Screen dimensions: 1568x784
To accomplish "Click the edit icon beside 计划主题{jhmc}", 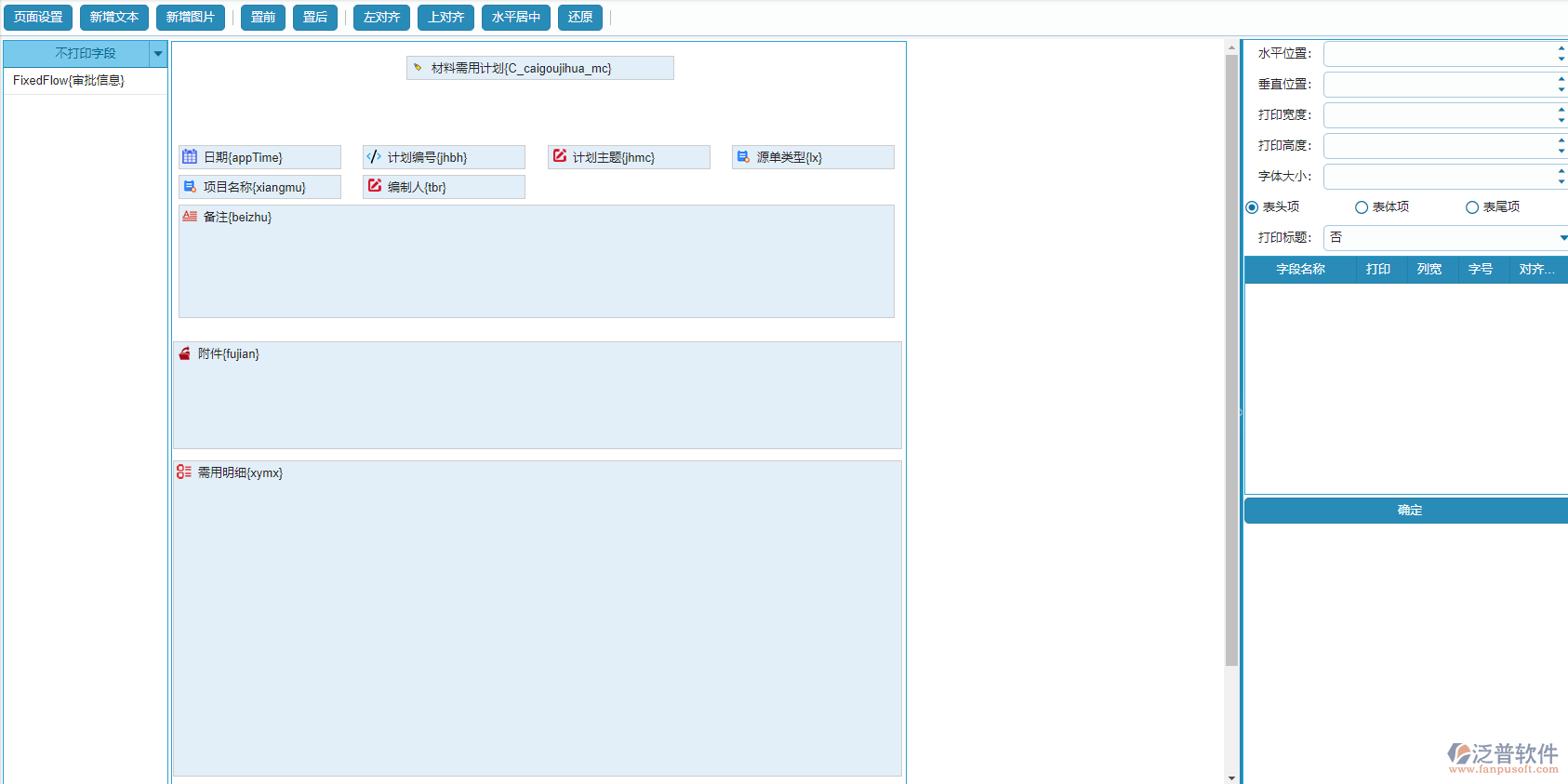I will coord(559,156).
